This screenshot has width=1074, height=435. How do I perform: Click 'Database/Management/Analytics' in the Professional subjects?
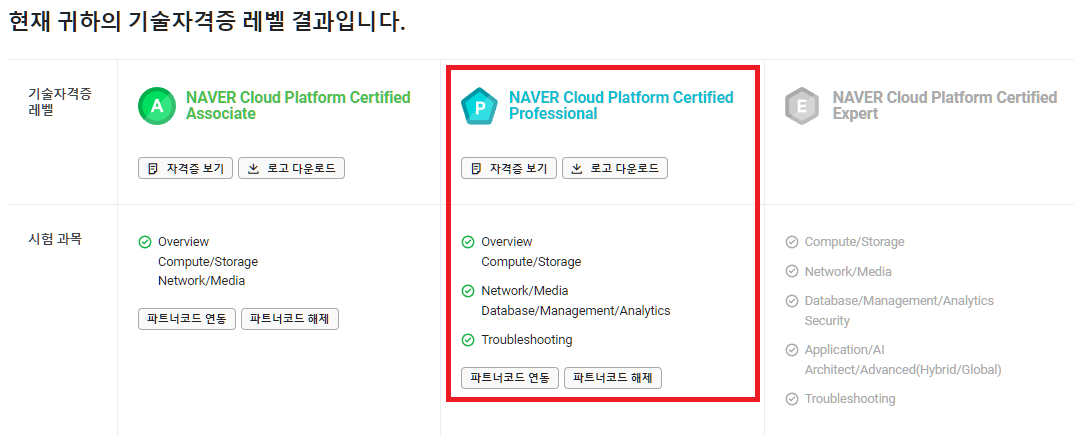[x=576, y=311]
